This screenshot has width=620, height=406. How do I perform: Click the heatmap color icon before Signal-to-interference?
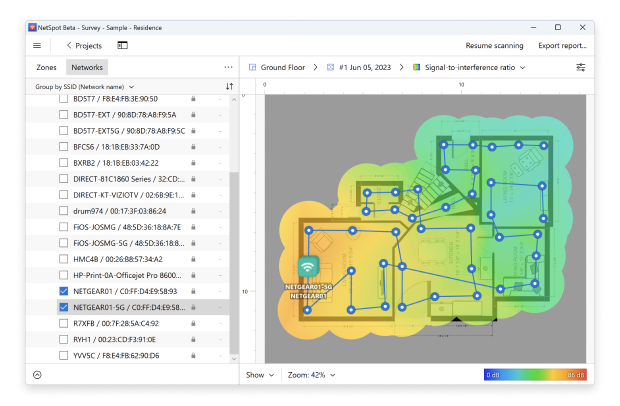(416, 67)
